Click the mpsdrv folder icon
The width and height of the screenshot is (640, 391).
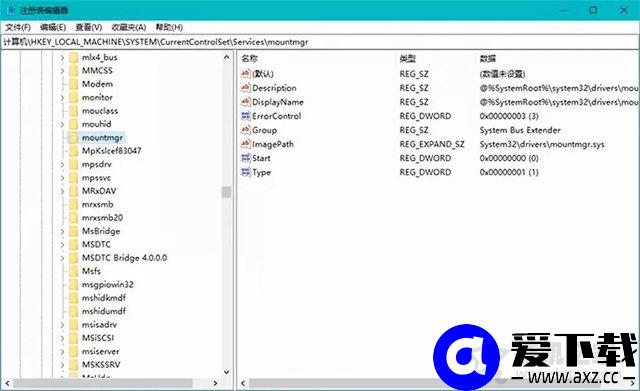tap(73, 164)
